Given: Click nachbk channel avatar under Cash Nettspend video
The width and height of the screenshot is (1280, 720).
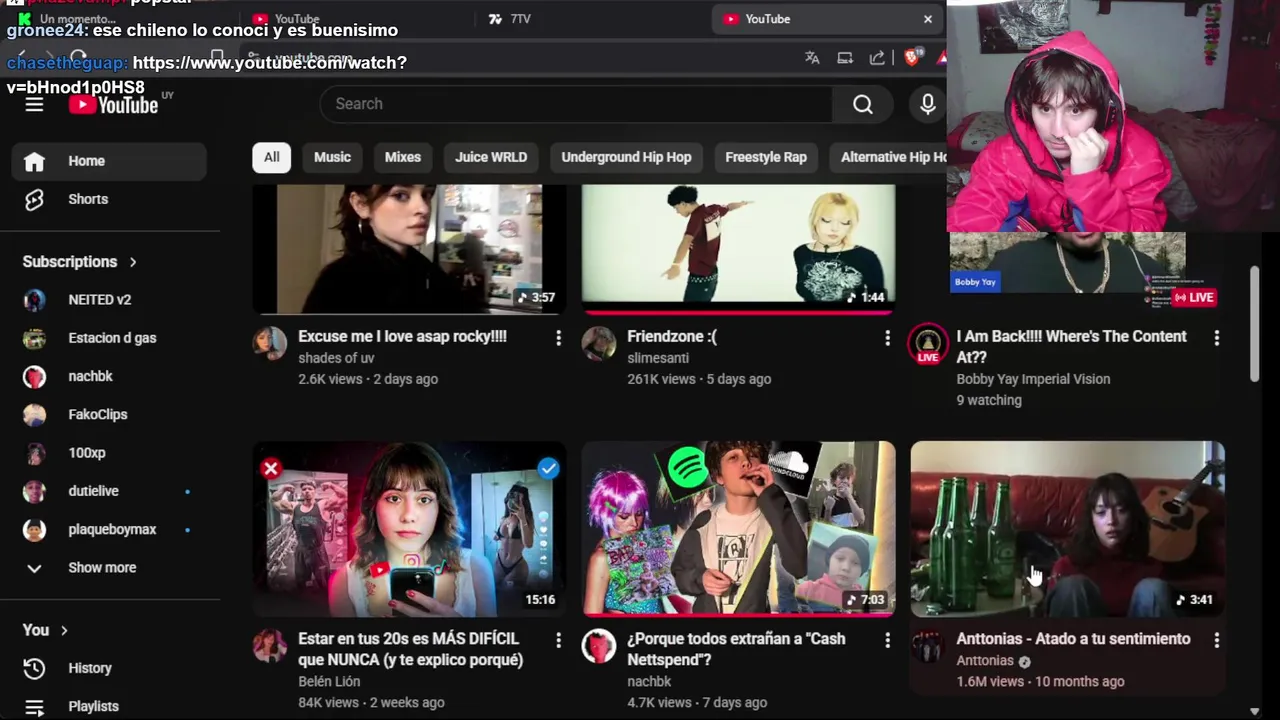Looking at the screenshot, I should point(599,645).
